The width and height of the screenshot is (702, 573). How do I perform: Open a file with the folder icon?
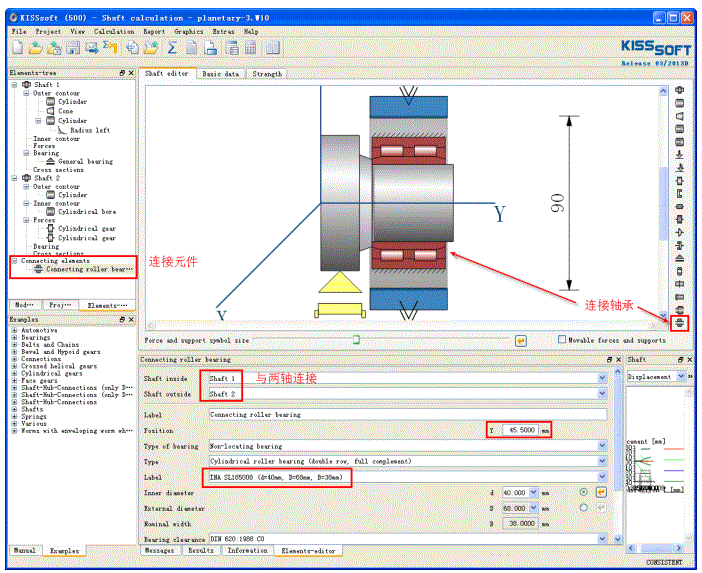tap(35, 47)
